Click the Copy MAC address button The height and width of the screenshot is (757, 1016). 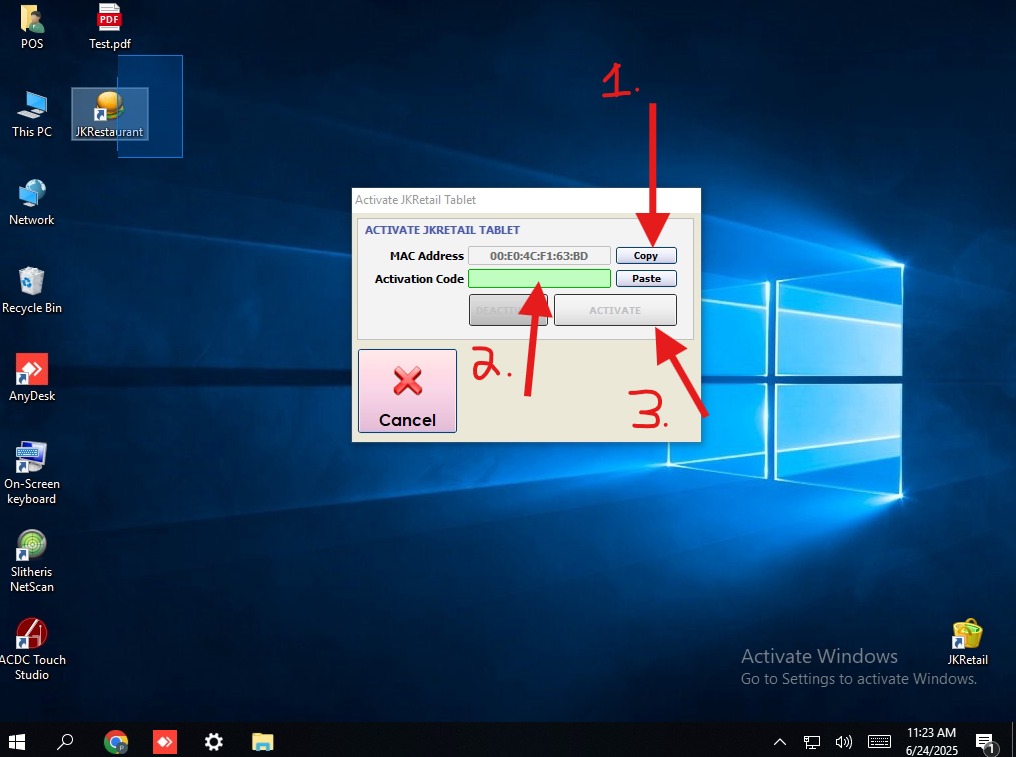646,255
